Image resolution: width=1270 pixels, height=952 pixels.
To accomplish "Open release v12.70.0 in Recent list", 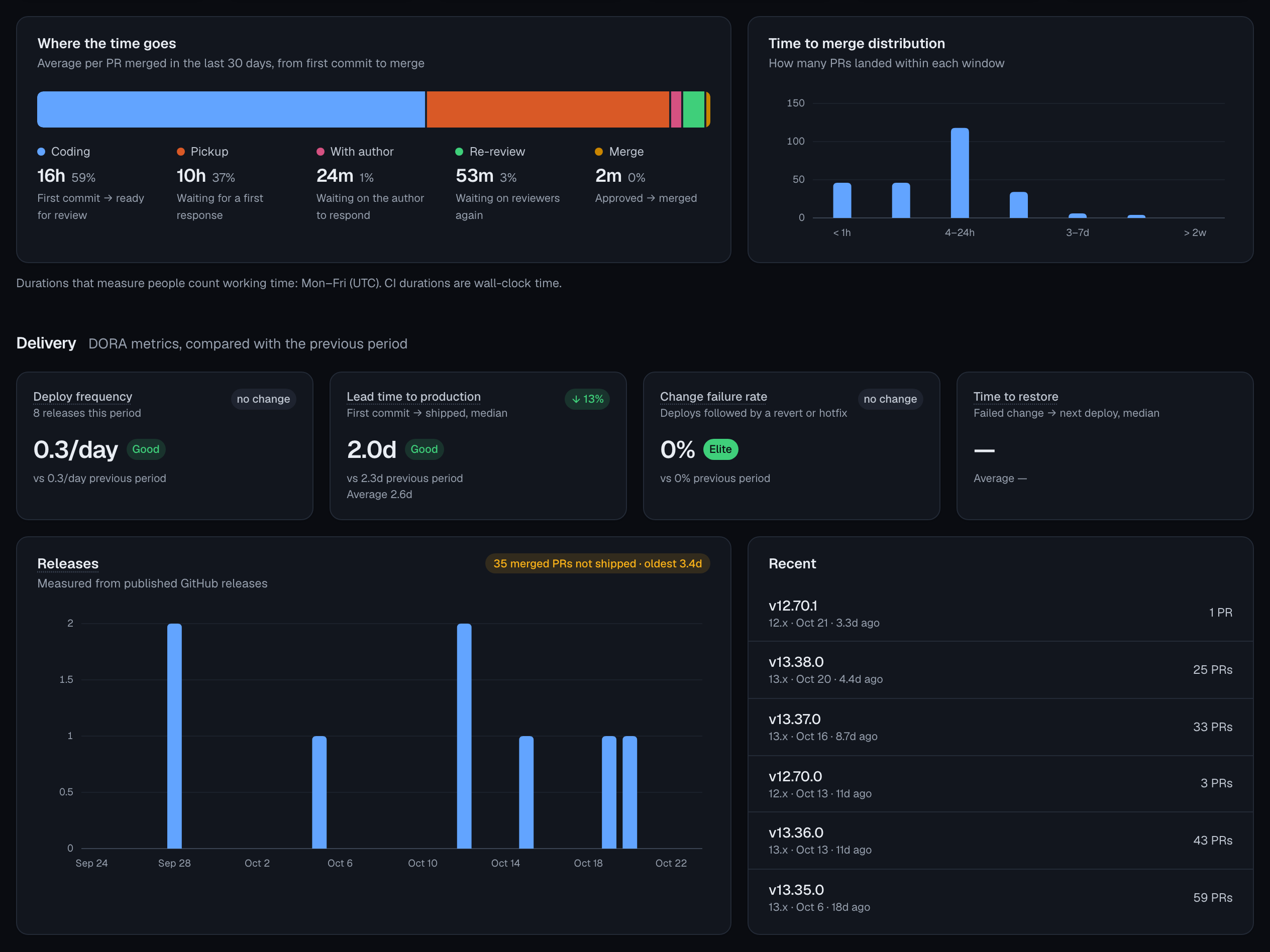I will pos(1000,784).
